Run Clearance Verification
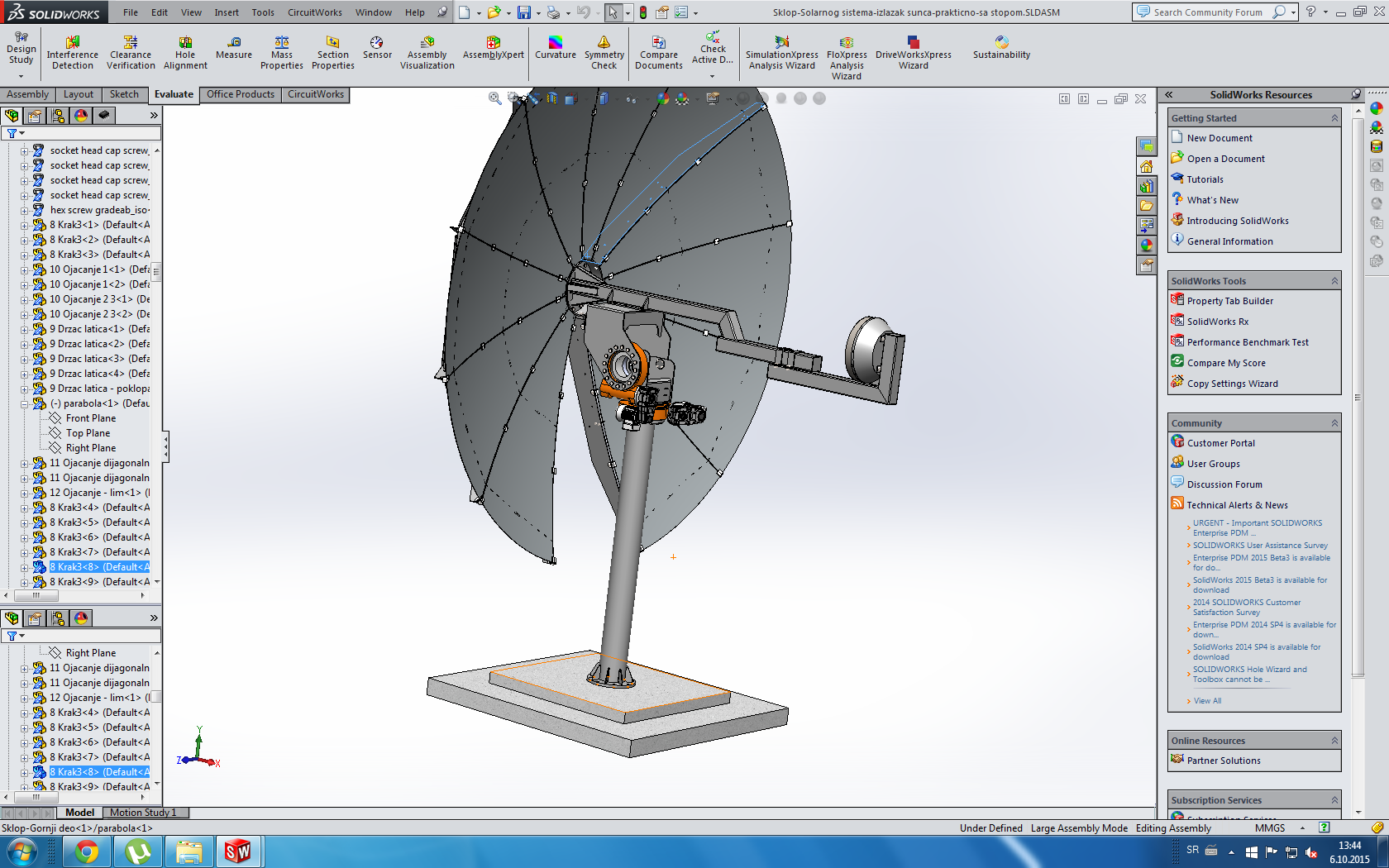 131,53
